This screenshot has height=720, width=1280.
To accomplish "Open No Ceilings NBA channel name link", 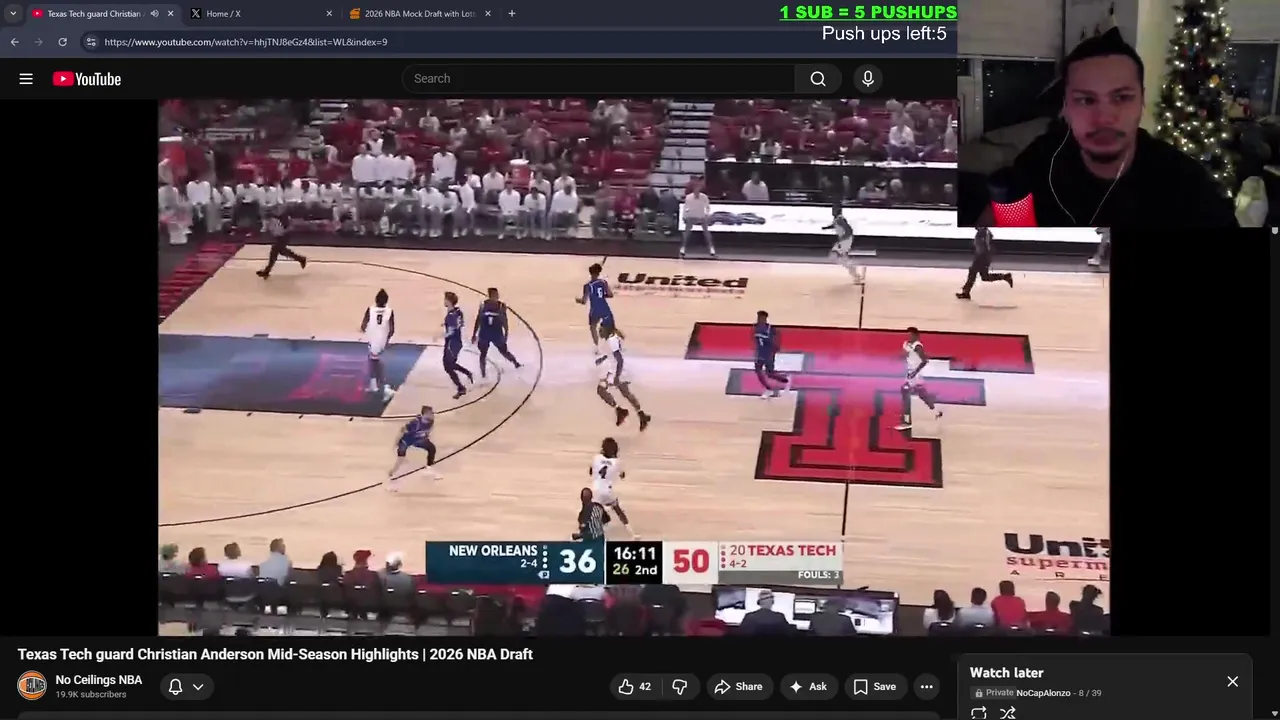I will (x=99, y=680).
